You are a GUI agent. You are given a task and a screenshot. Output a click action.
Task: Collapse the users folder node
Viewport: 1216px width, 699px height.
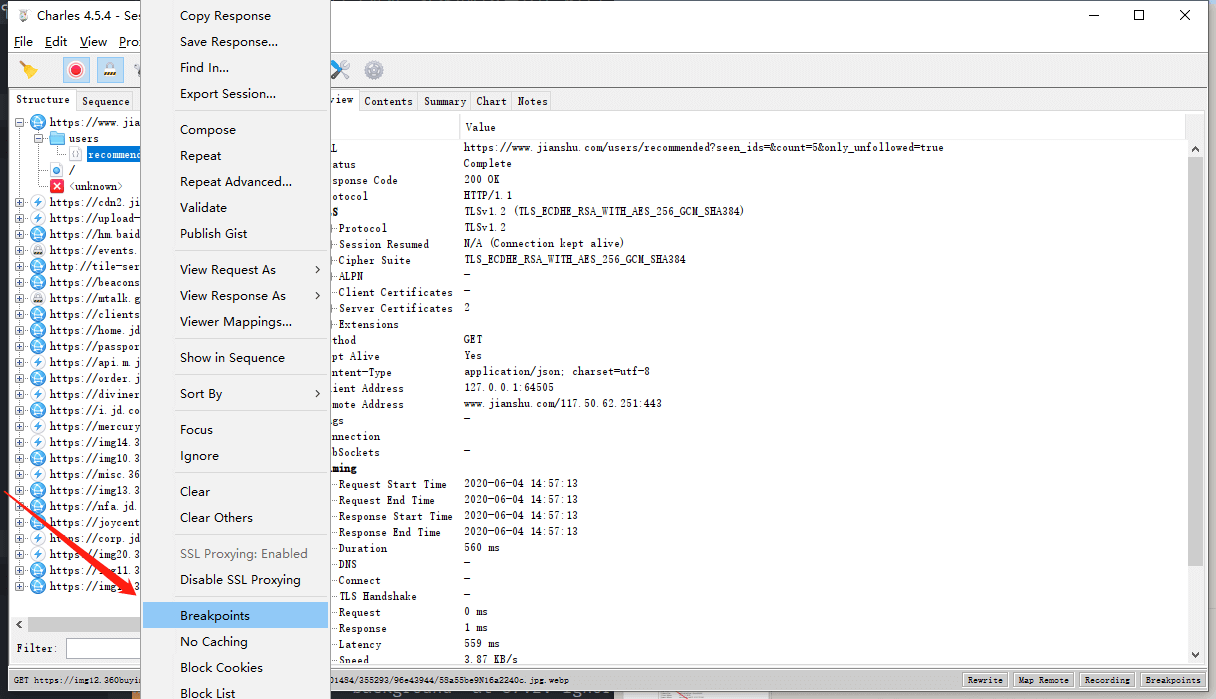point(39,138)
